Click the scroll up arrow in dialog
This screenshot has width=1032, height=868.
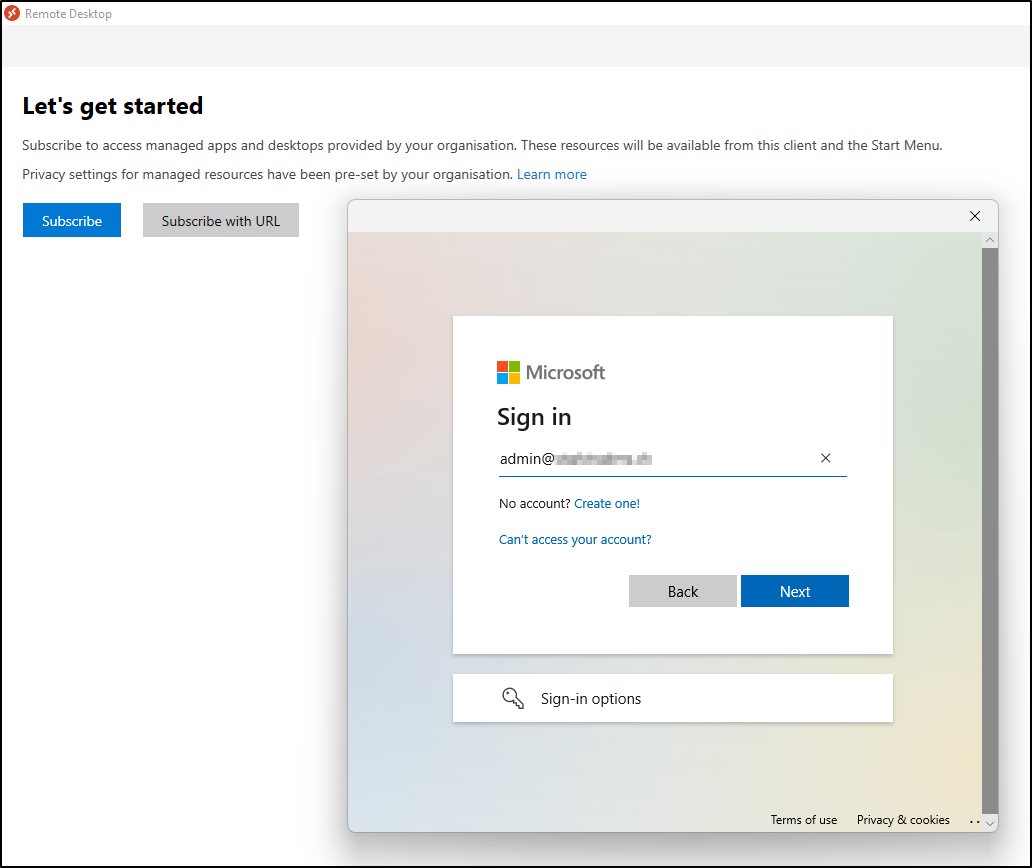coord(990,240)
